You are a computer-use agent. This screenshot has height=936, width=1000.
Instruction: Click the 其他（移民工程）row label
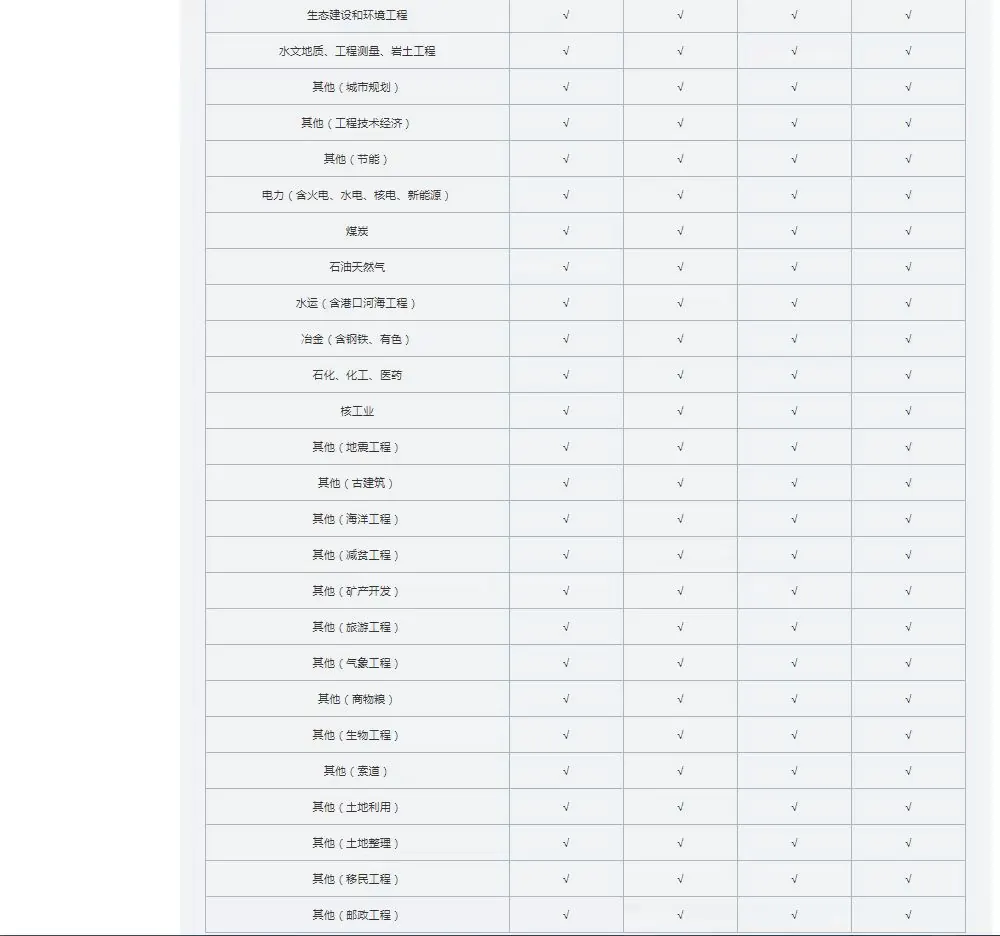click(357, 879)
